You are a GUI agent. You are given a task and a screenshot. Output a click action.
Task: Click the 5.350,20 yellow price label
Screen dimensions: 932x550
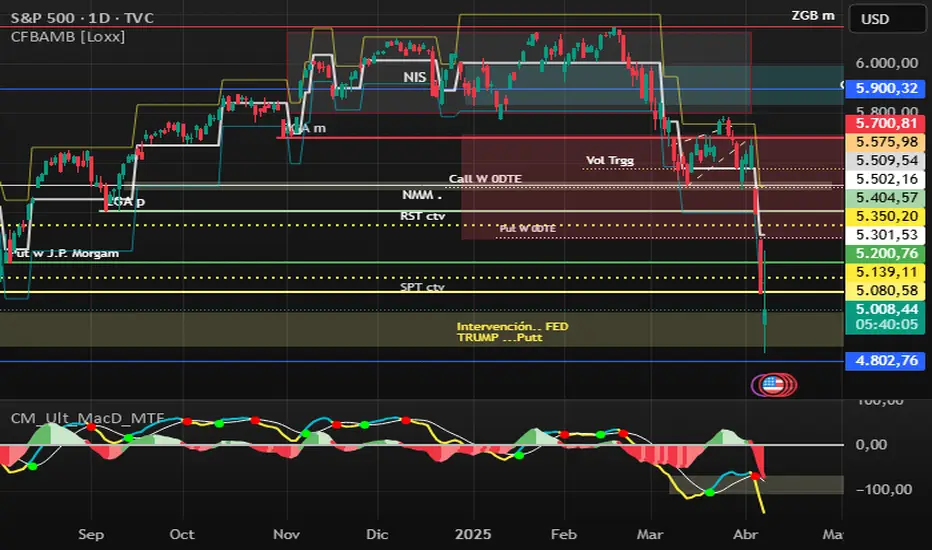[x=886, y=216]
